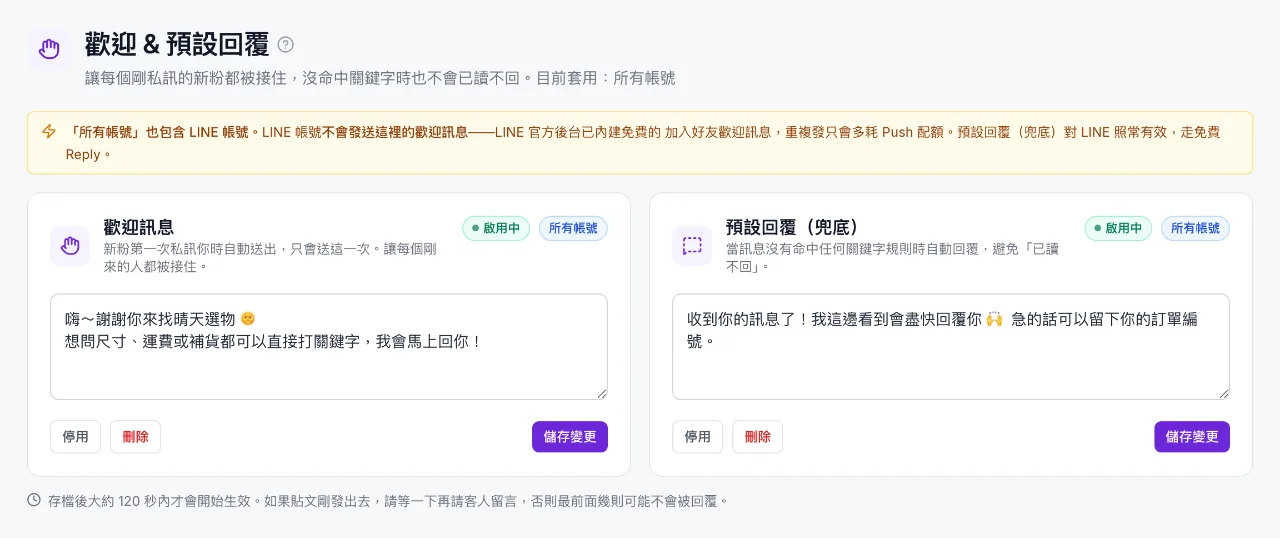The image size is (1280, 538).
Task: Click description 新粉第一次私訊你時自動送出
Action: tap(270, 257)
